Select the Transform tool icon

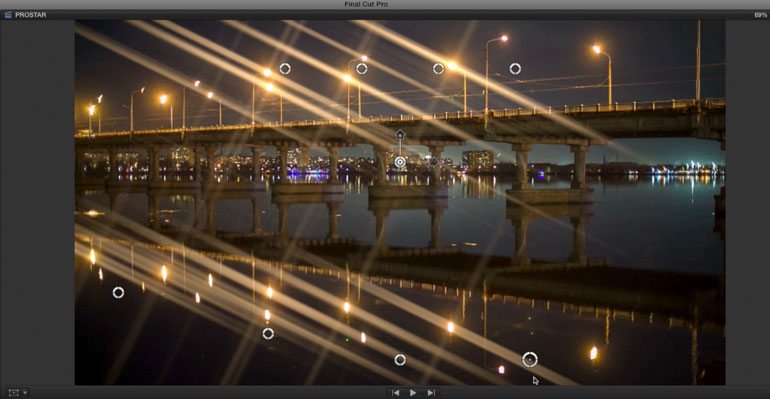pyautogui.click(x=13, y=393)
